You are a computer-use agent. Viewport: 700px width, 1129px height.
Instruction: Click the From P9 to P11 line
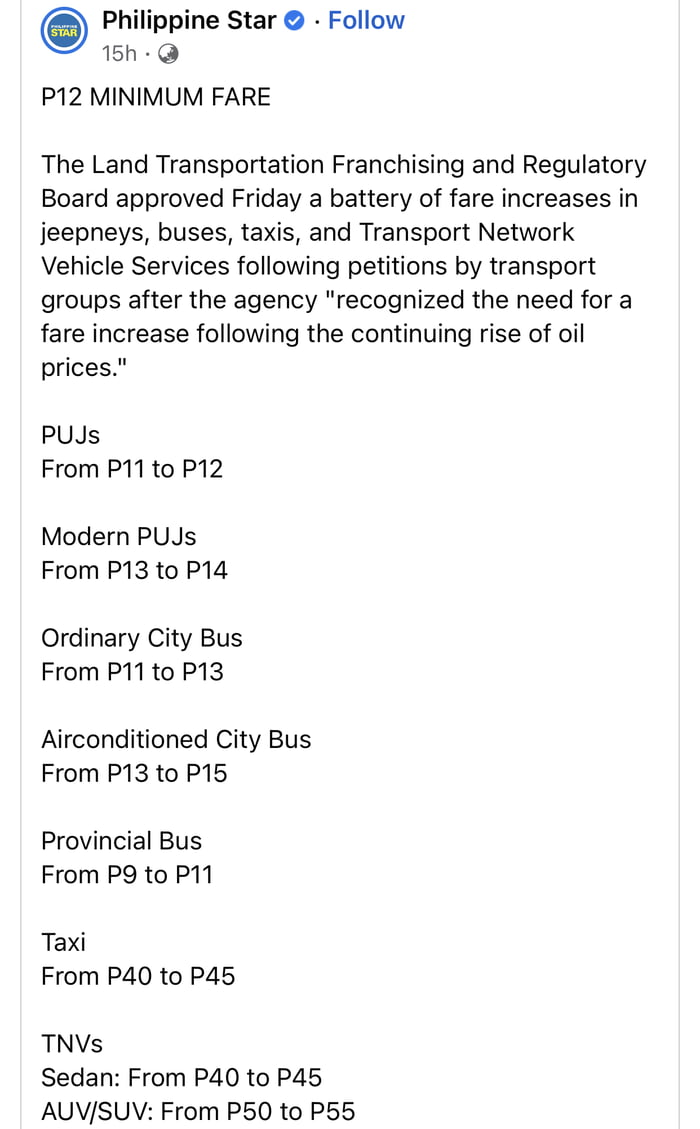tap(127, 875)
